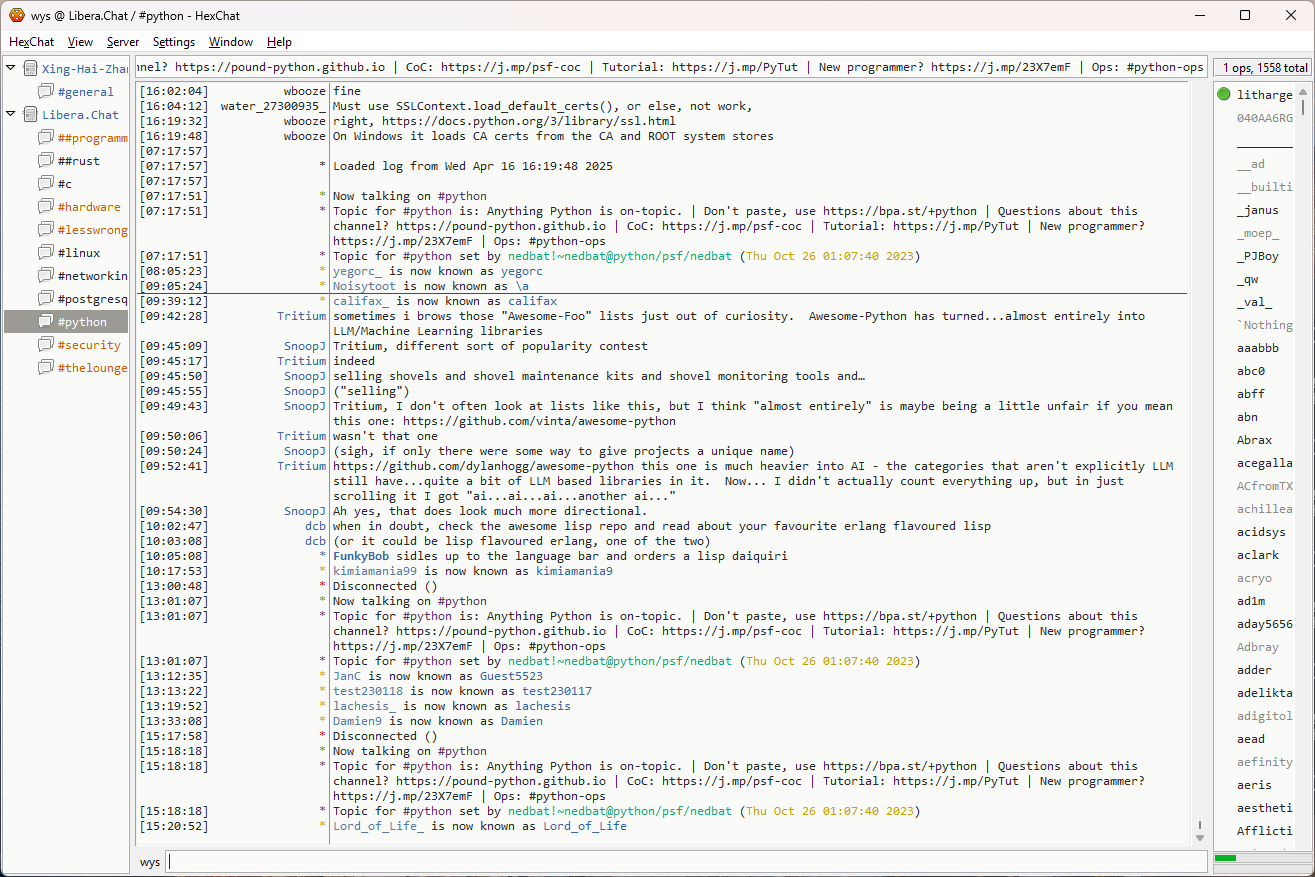Collapse the Libera.Chat server tree
This screenshot has width=1315, height=877.
coord(11,114)
